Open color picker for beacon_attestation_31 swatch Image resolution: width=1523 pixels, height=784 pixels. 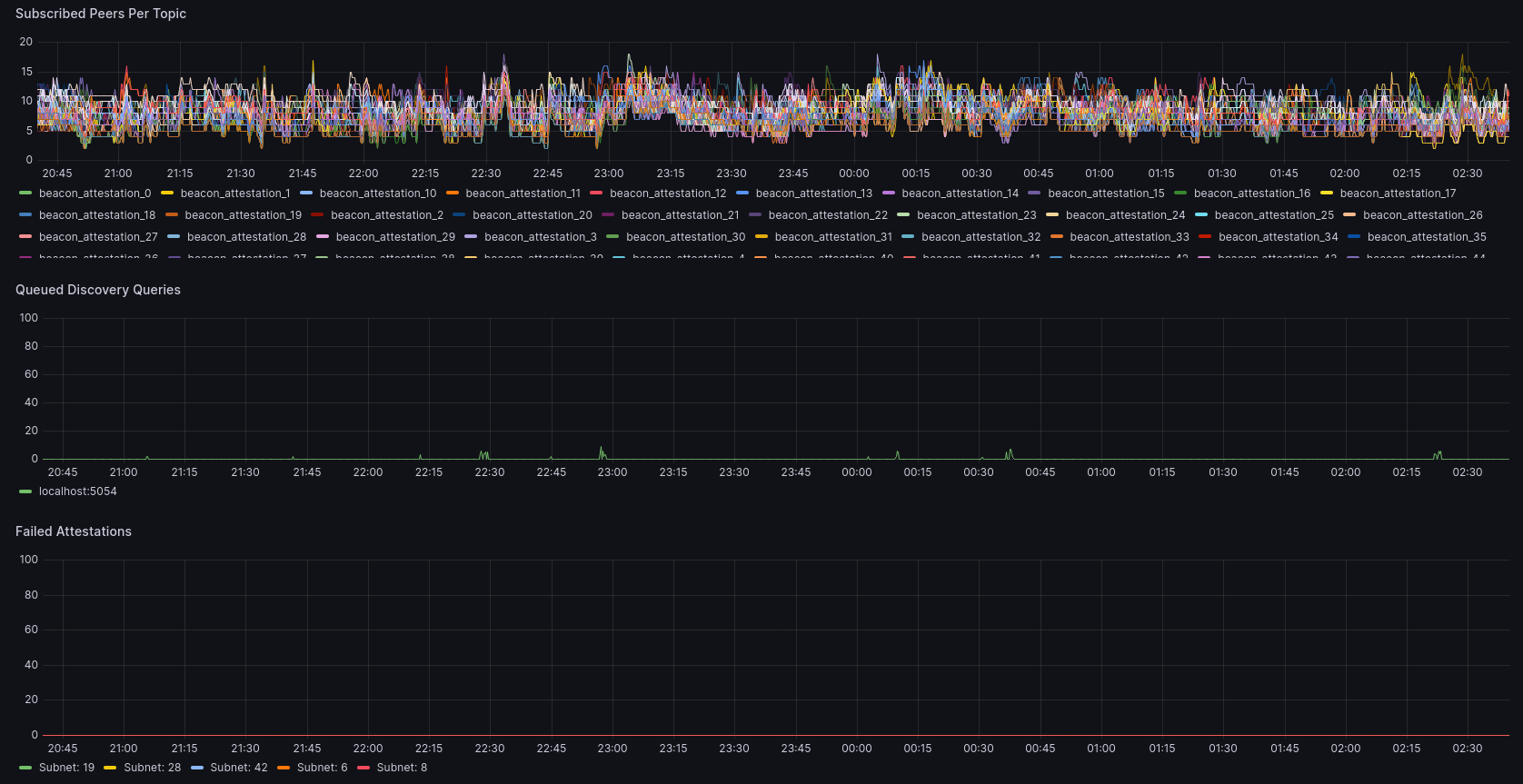(x=761, y=237)
